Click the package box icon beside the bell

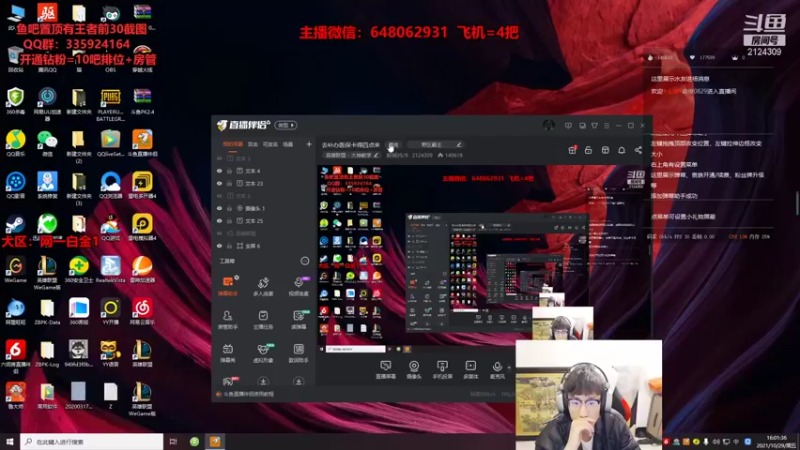tap(605, 150)
